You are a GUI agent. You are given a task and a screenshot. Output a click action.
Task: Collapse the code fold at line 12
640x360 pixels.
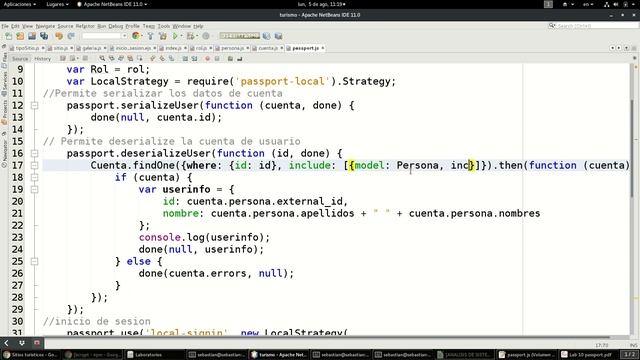[35, 105]
